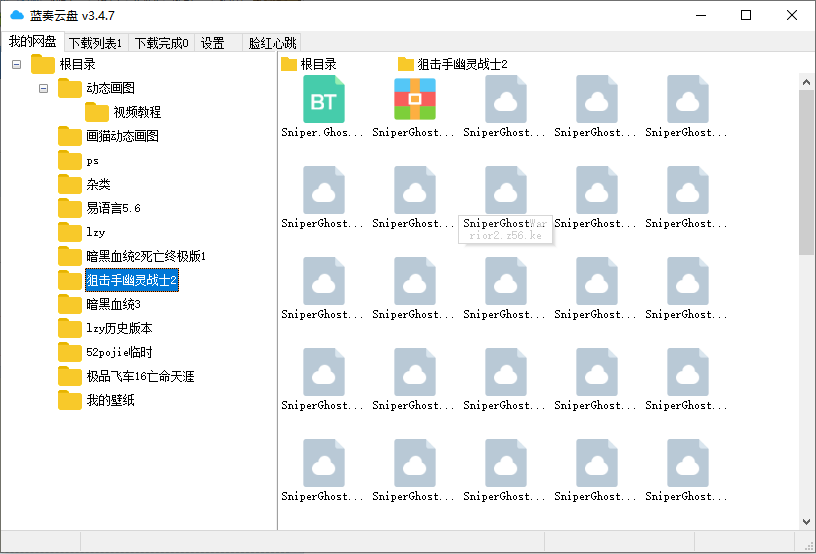Go to 根目录 in the path bar
Image resolution: width=816 pixels, height=554 pixels.
pos(309,64)
